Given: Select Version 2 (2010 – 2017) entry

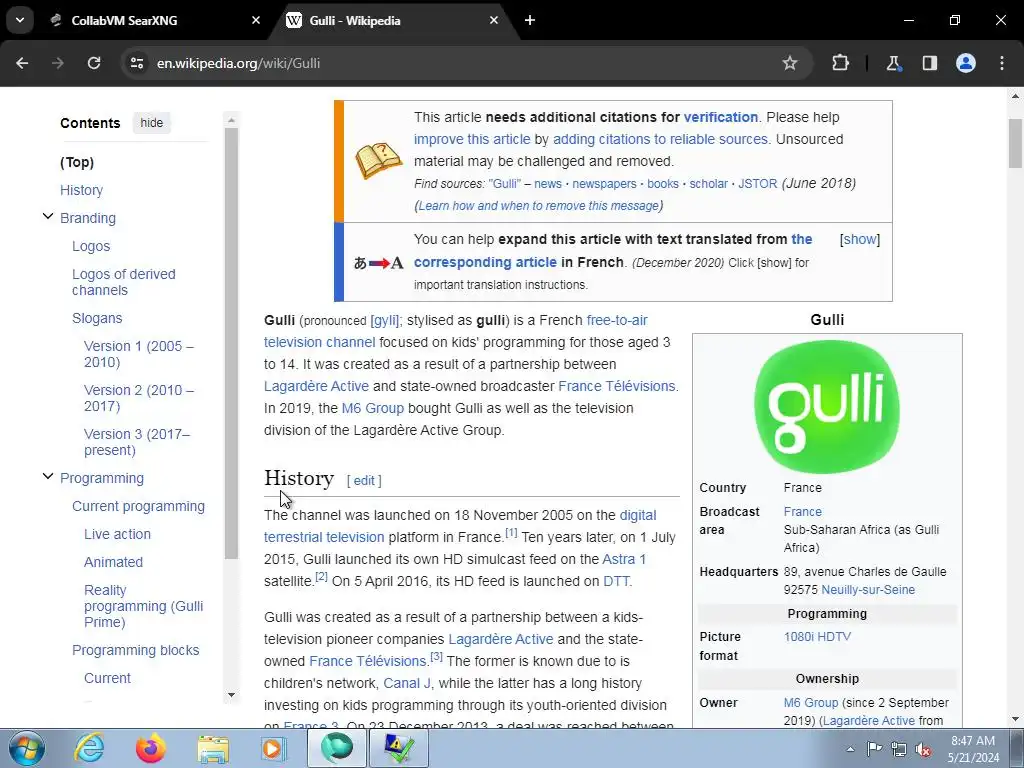Looking at the screenshot, I should (x=138, y=398).
